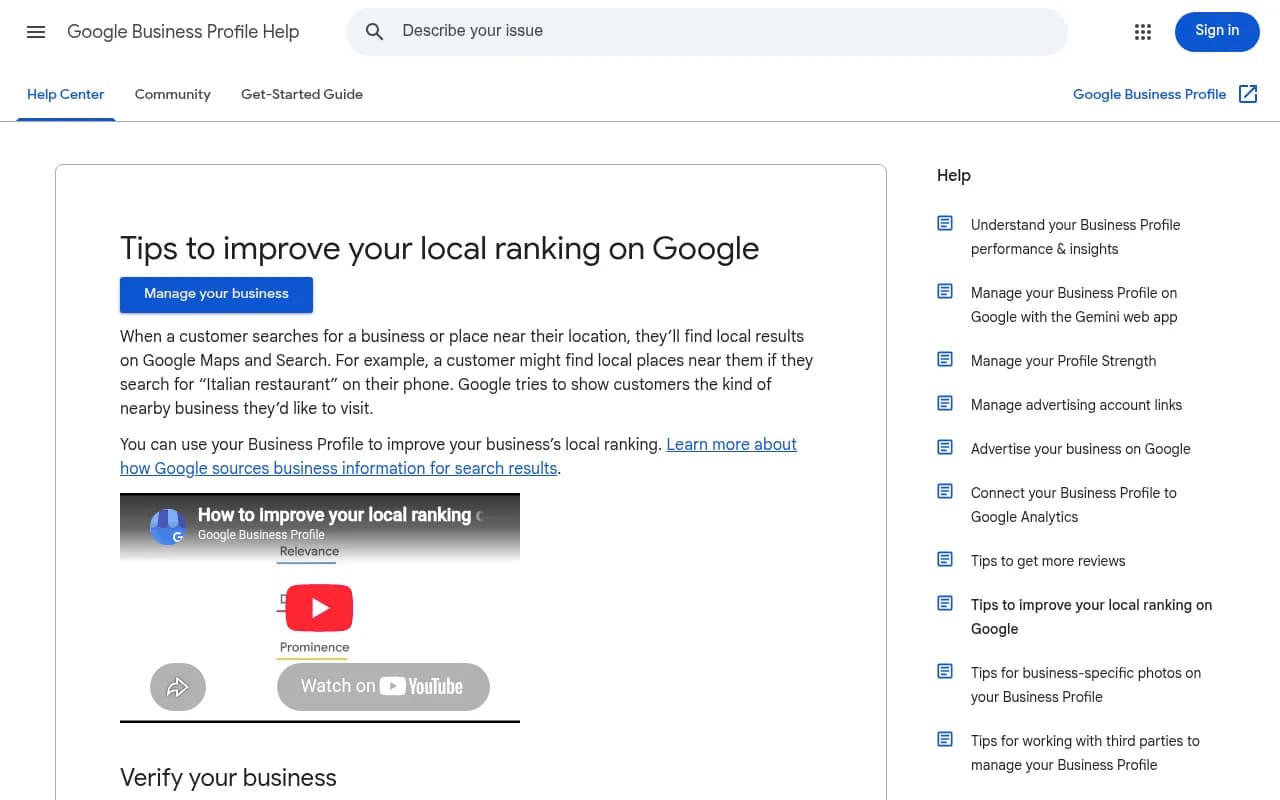Open the Community tab
1280x800 pixels.
tap(173, 94)
